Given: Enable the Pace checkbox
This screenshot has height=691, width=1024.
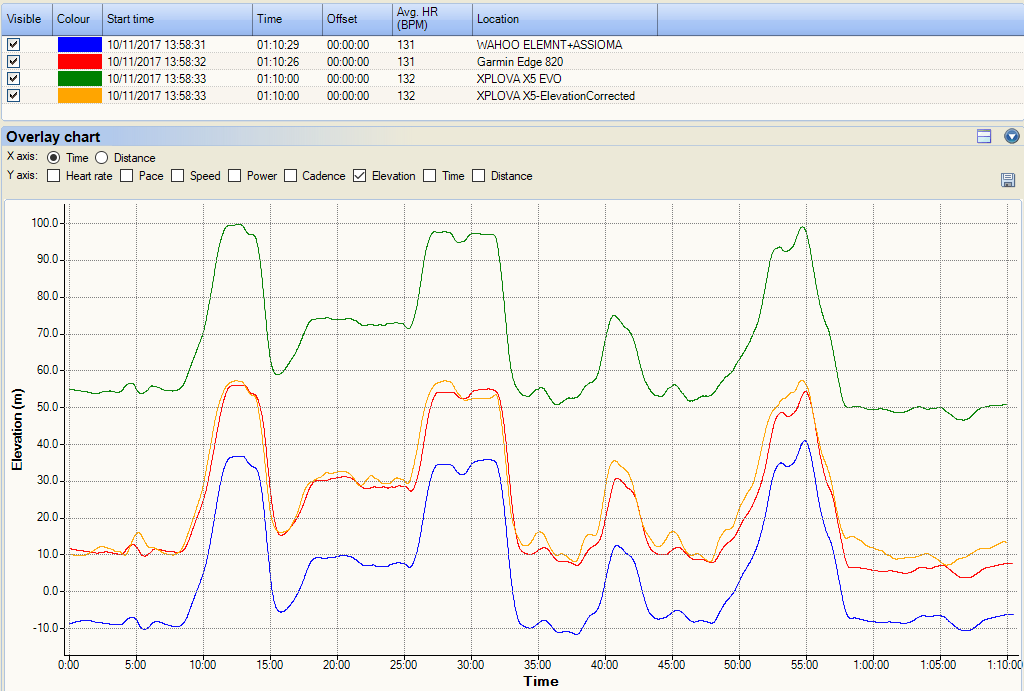Looking at the screenshot, I should coord(125,175).
